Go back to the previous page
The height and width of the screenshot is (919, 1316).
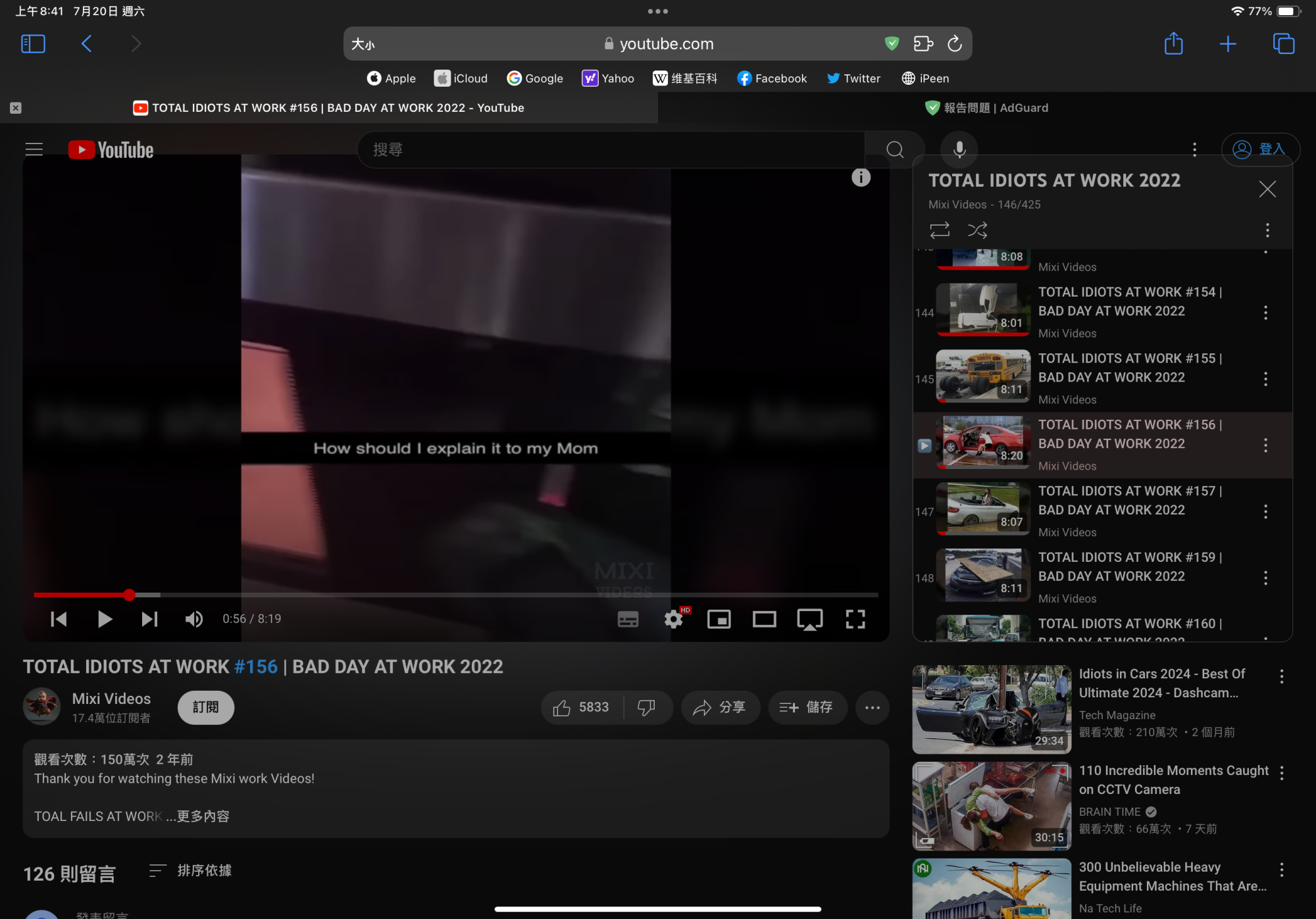pos(87,44)
